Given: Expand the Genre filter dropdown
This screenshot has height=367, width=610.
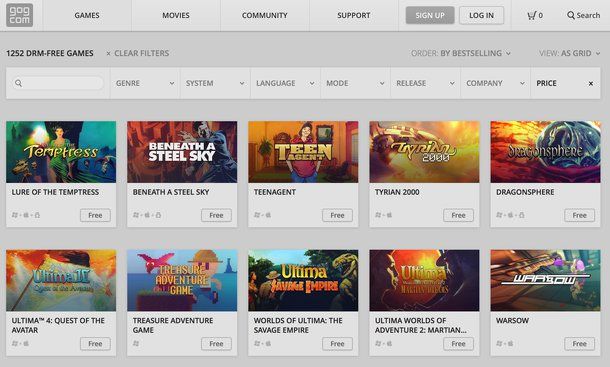Looking at the screenshot, I should tap(145, 83).
